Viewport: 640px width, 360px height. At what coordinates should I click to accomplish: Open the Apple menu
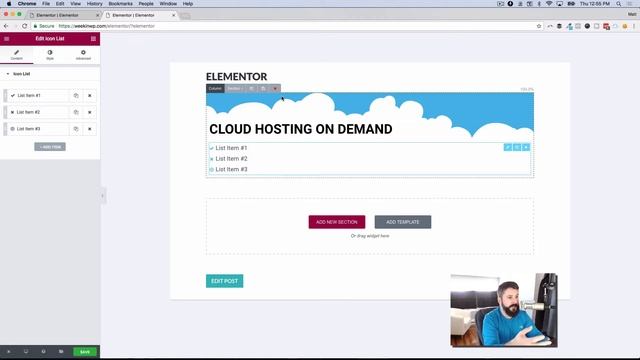pos(9,4)
